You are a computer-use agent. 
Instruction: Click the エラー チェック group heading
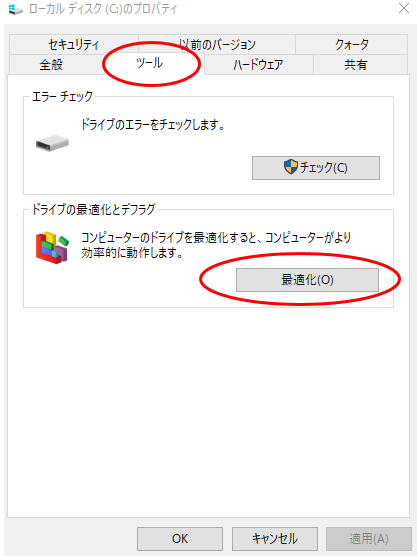62,96
